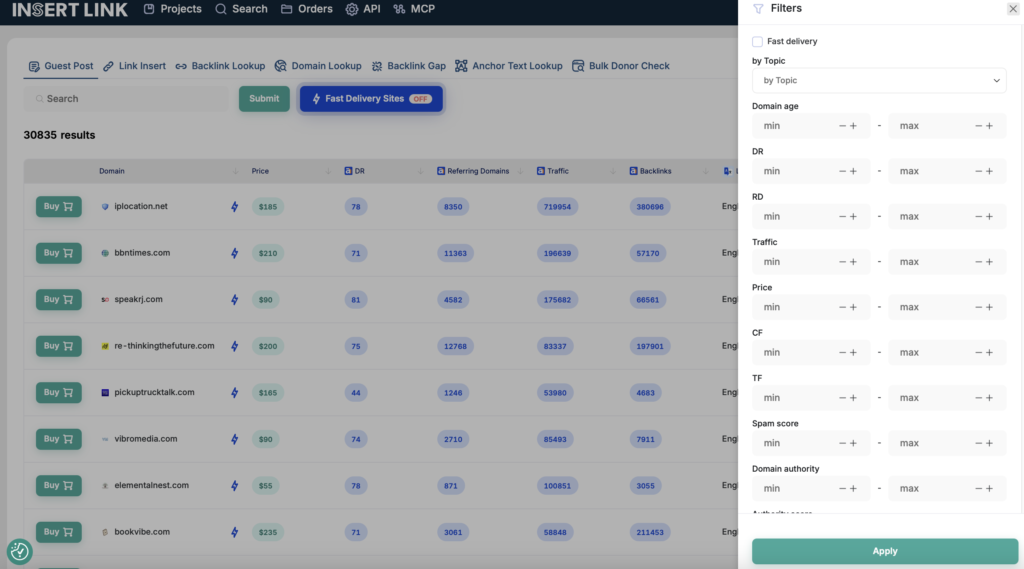Go to the Orders page
This screenshot has height=569, width=1024.
click(307, 9)
